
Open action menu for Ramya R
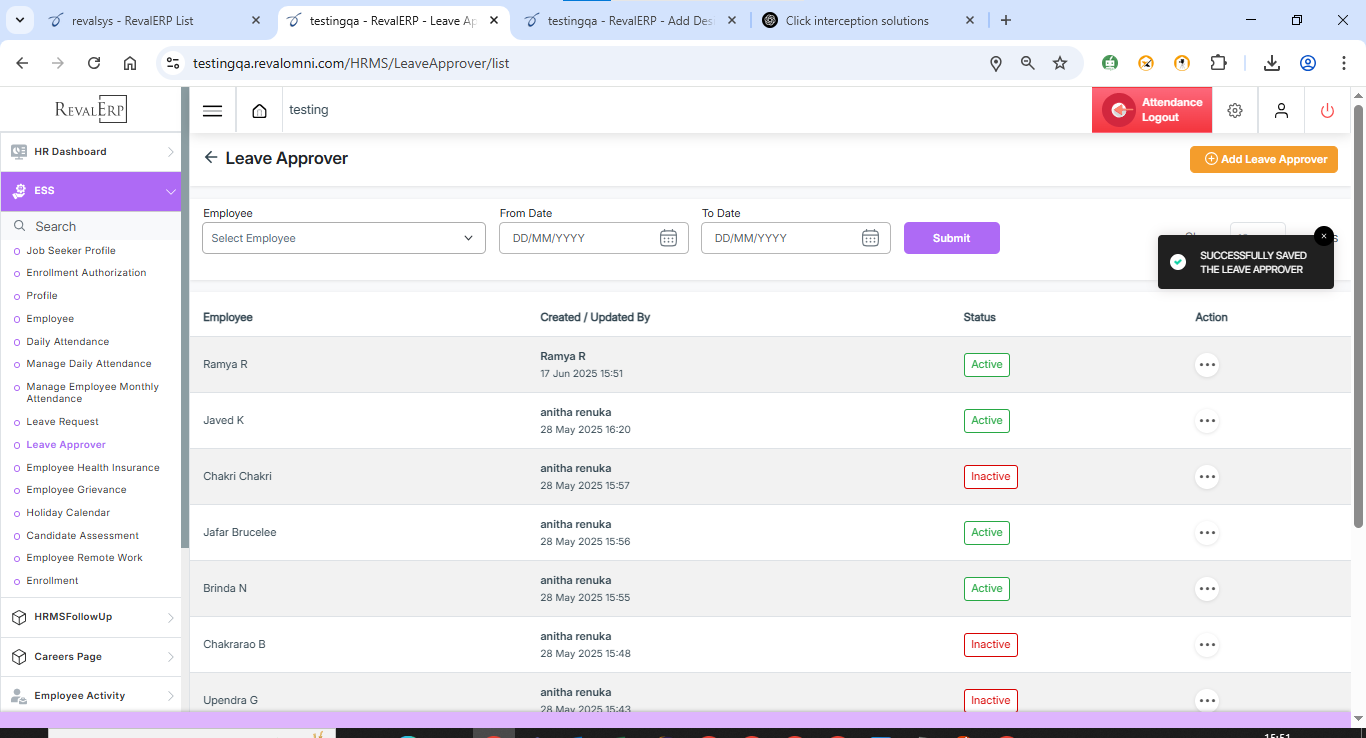pyautogui.click(x=1207, y=365)
